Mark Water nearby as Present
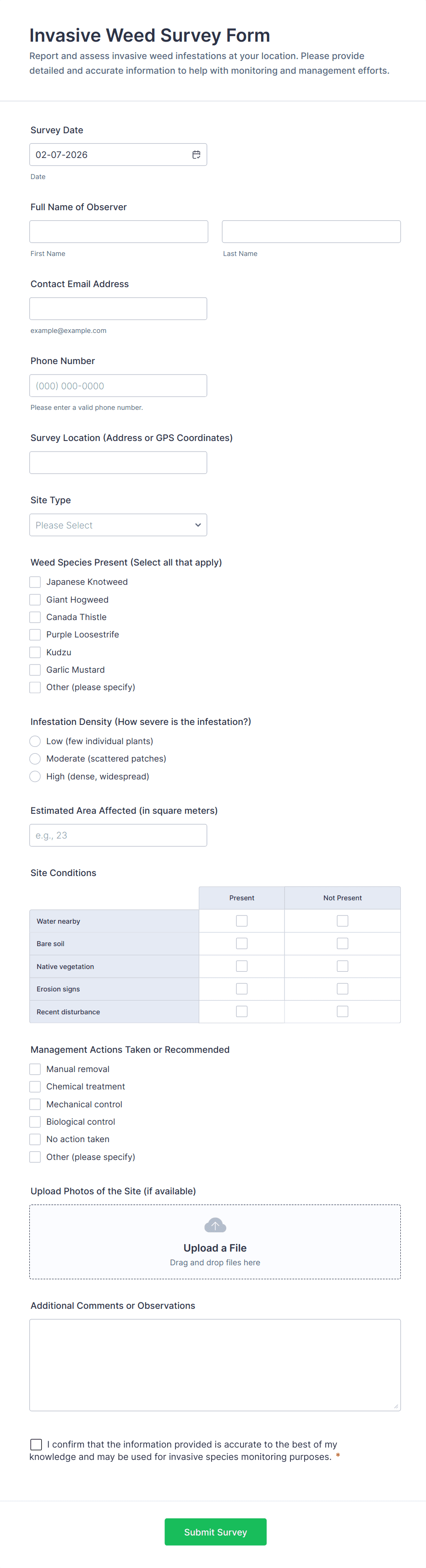The height and width of the screenshot is (1568, 426). (x=241, y=921)
